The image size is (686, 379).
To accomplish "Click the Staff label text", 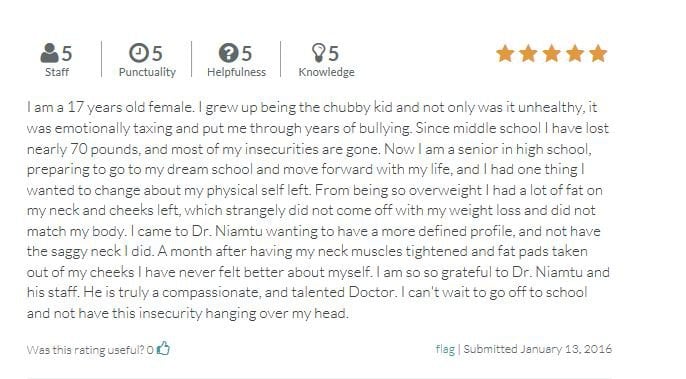I will [57, 72].
